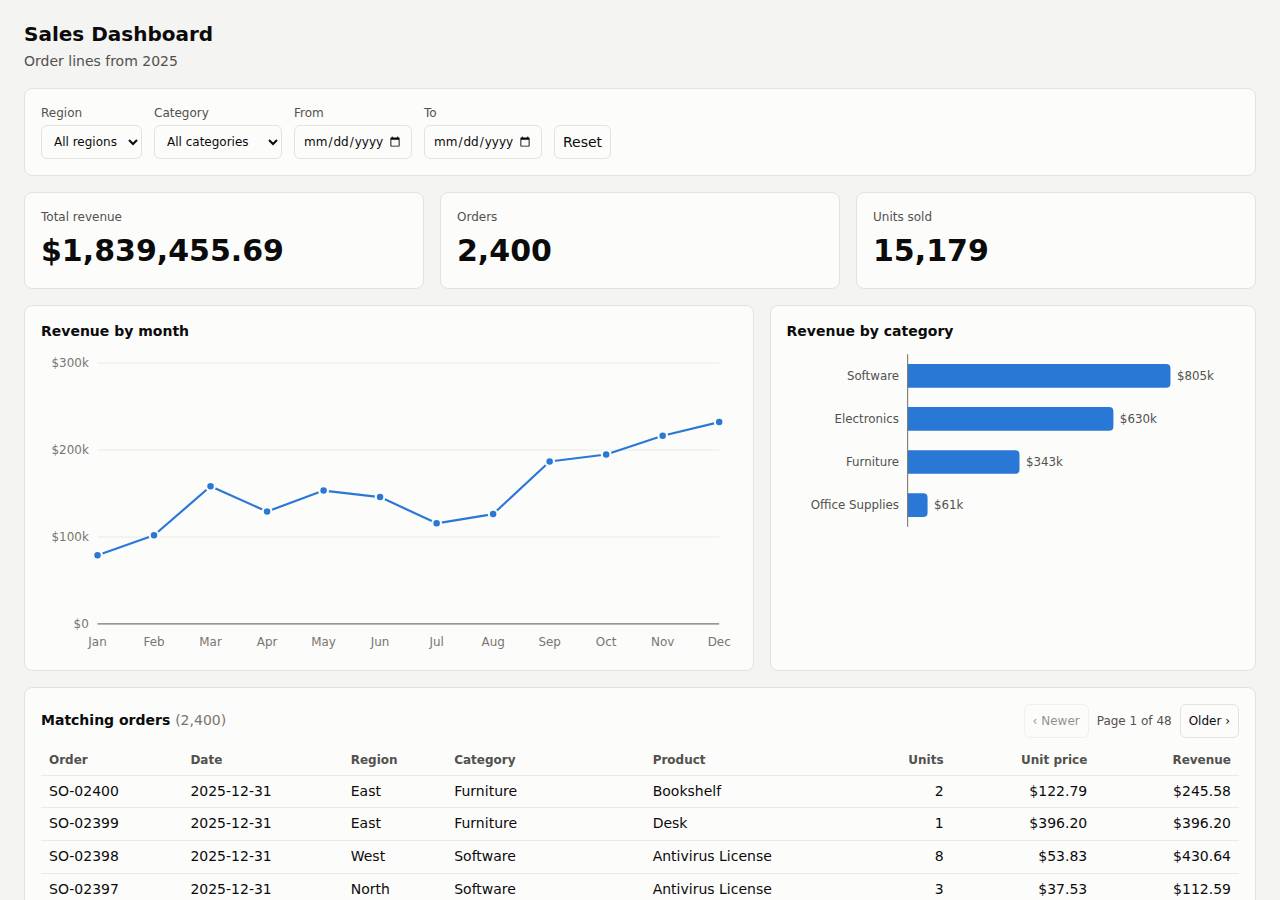Click the Reset filters button
This screenshot has width=1280, height=900.
(x=582, y=142)
